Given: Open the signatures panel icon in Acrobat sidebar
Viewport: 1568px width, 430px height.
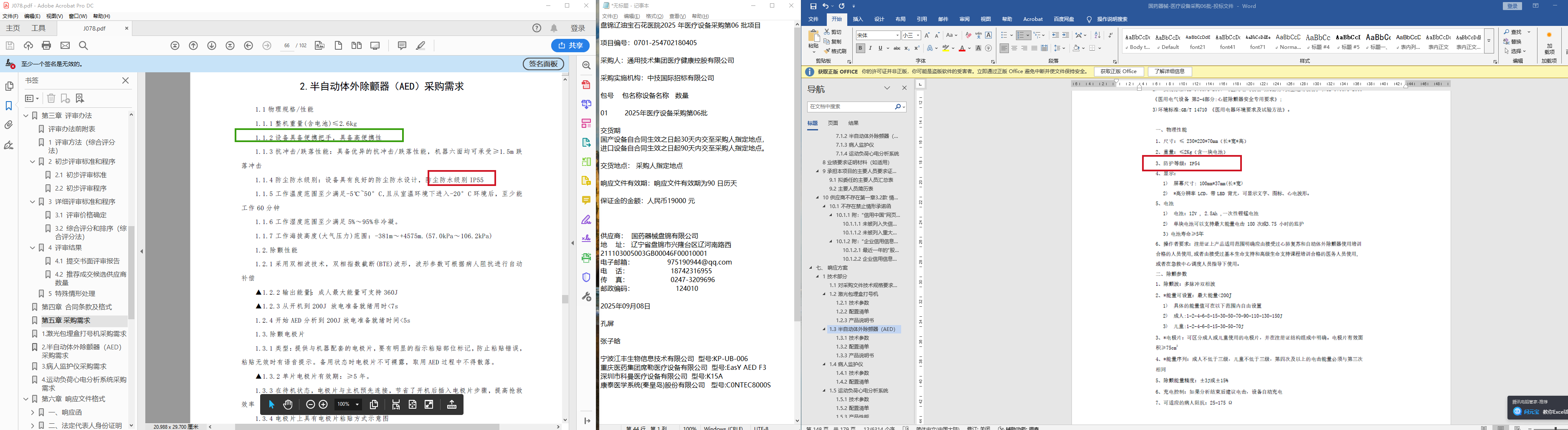Looking at the screenshot, I should pos(8,145).
